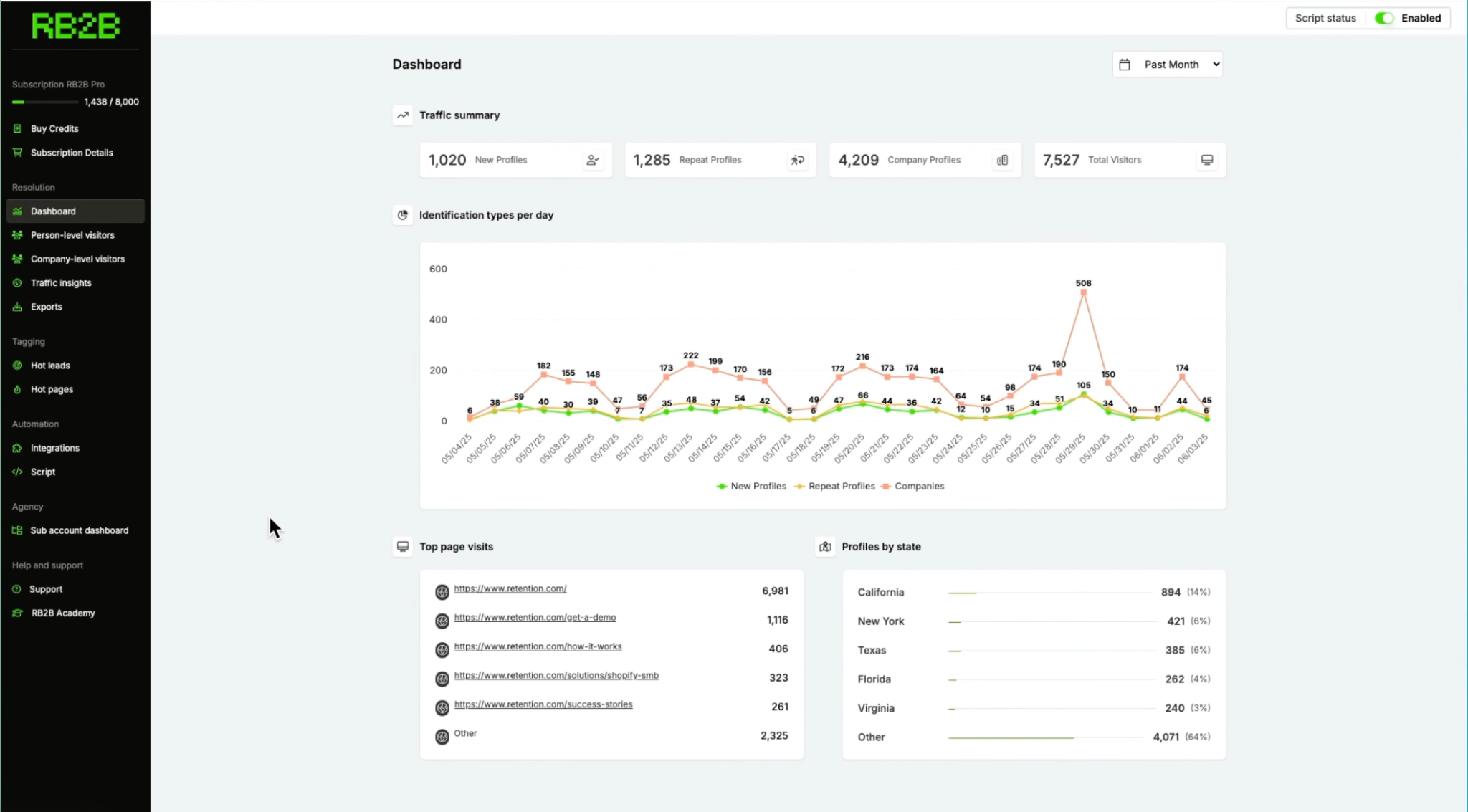Click the Traffic summary trend icon
The height and width of the screenshot is (812, 1468).
pos(403,115)
